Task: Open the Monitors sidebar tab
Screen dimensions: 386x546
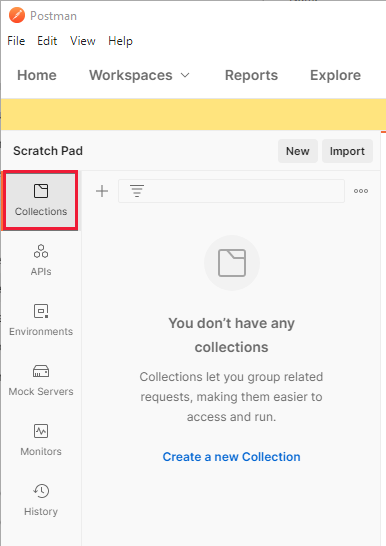Action: pyautogui.click(x=41, y=440)
